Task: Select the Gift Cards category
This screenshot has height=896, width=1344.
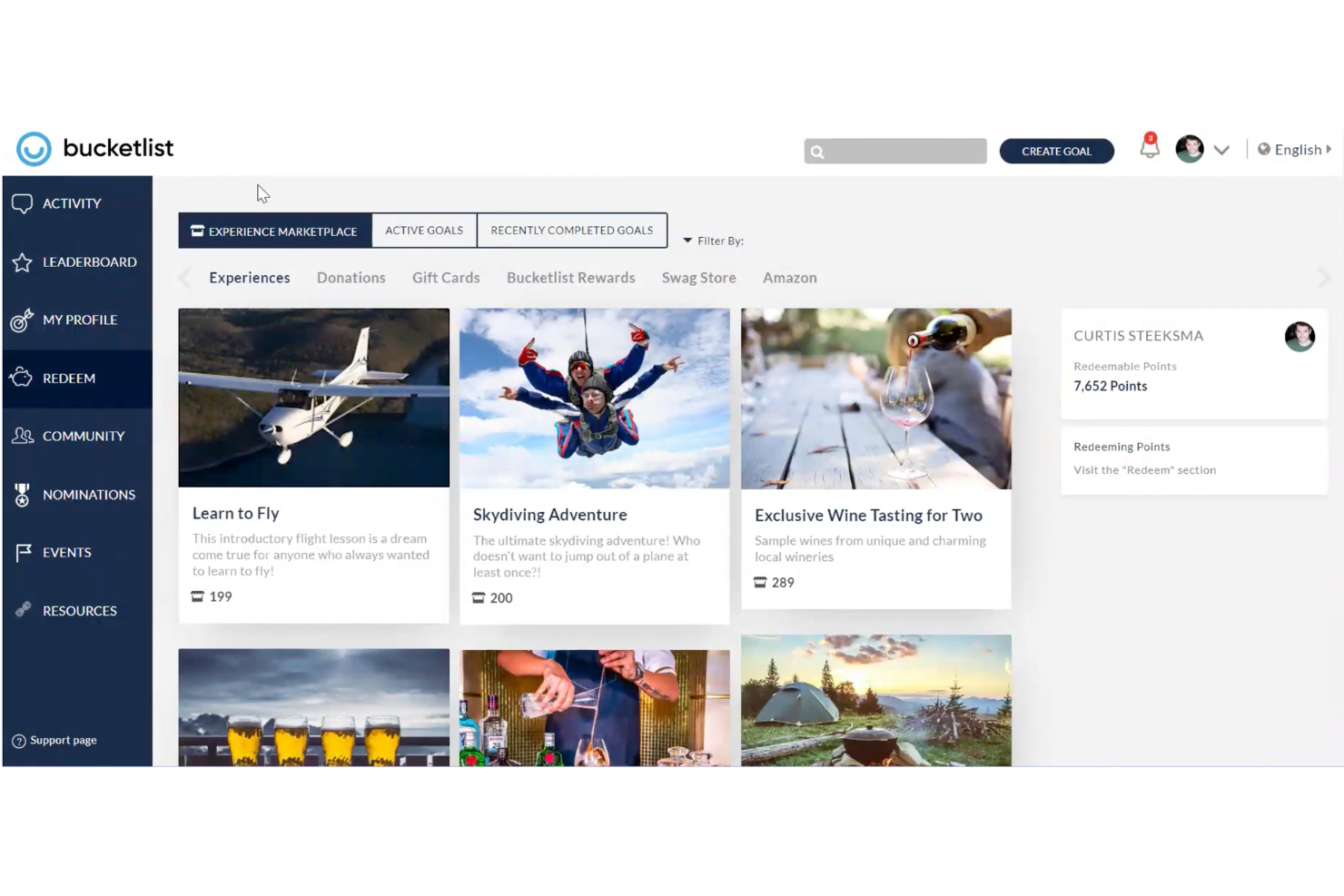Action: [446, 278]
